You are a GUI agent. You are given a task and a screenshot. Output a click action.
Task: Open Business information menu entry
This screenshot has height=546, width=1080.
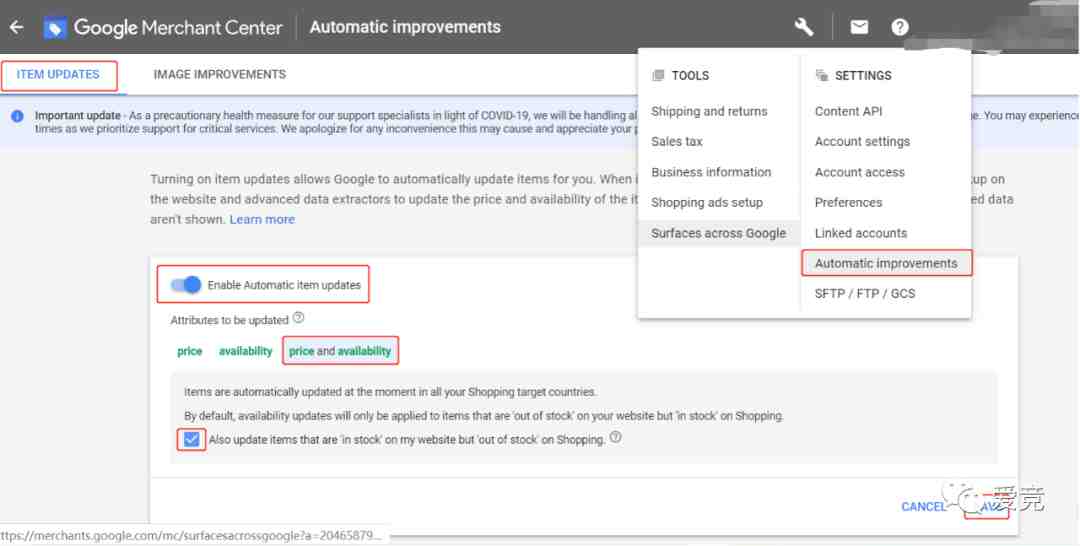[712, 172]
